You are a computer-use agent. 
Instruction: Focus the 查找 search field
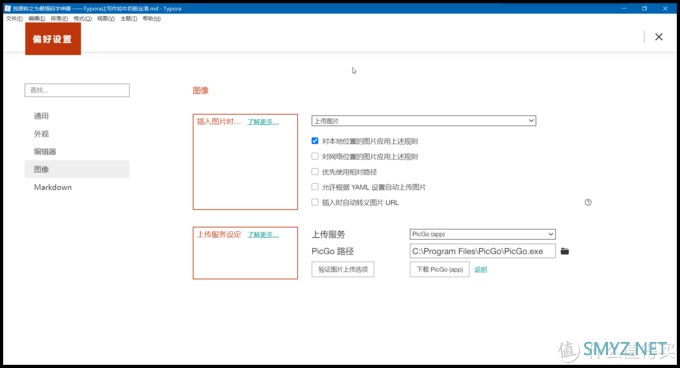pos(77,90)
